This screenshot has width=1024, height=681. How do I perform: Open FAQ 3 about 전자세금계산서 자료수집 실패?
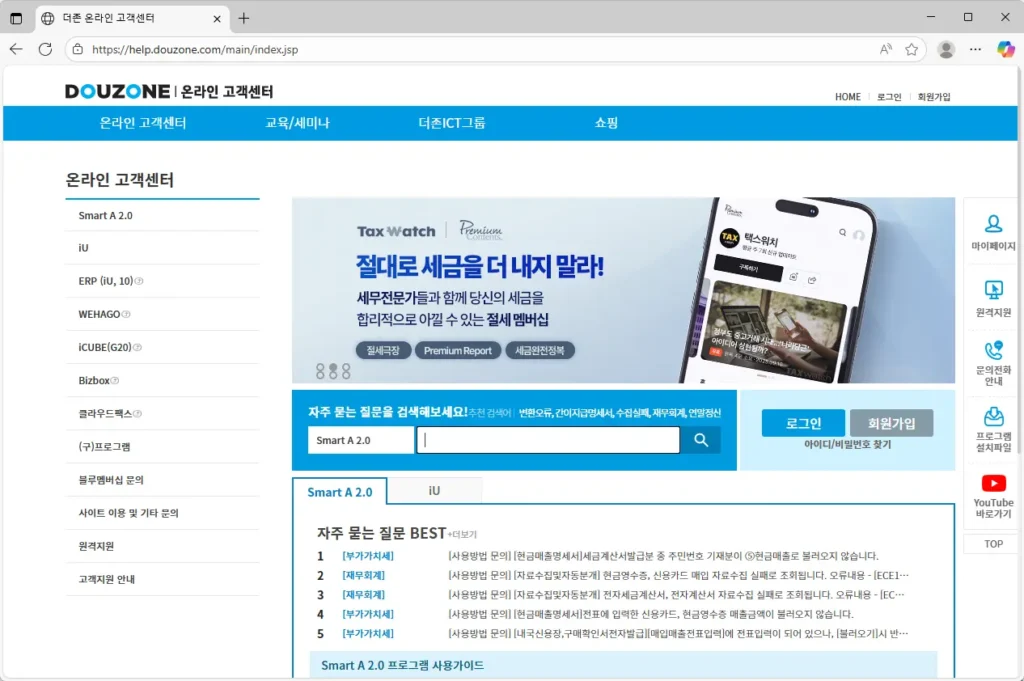tap(676, 595)
